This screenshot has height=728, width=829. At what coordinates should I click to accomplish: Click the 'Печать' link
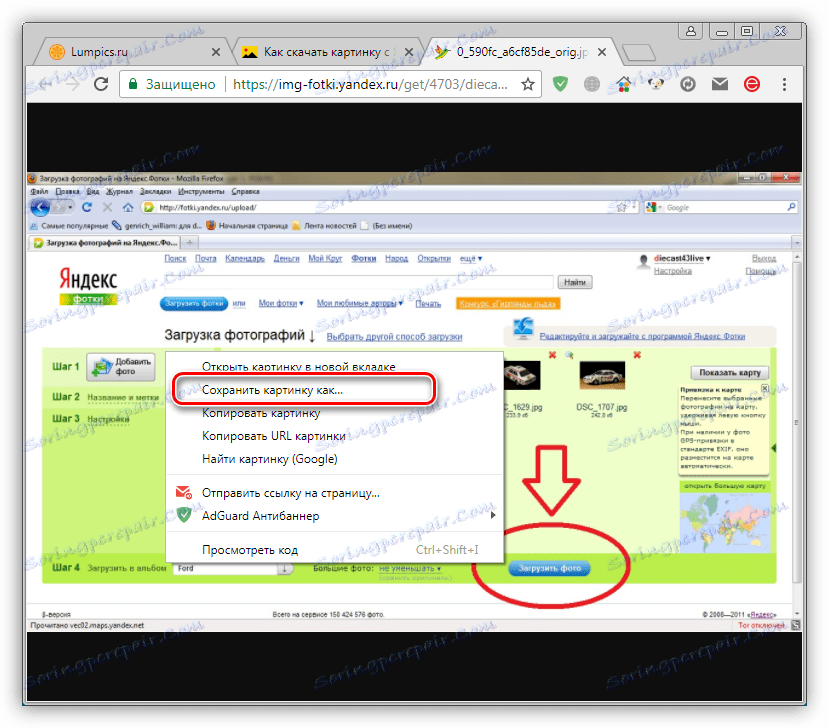click(x=428, y=303)
